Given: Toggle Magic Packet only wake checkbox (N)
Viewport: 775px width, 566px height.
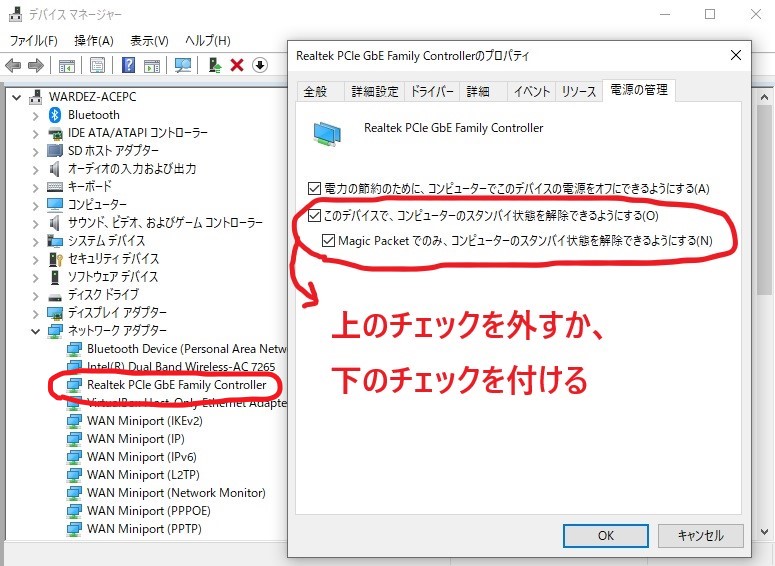Looking at the screenshot, I should click(329, 241).
